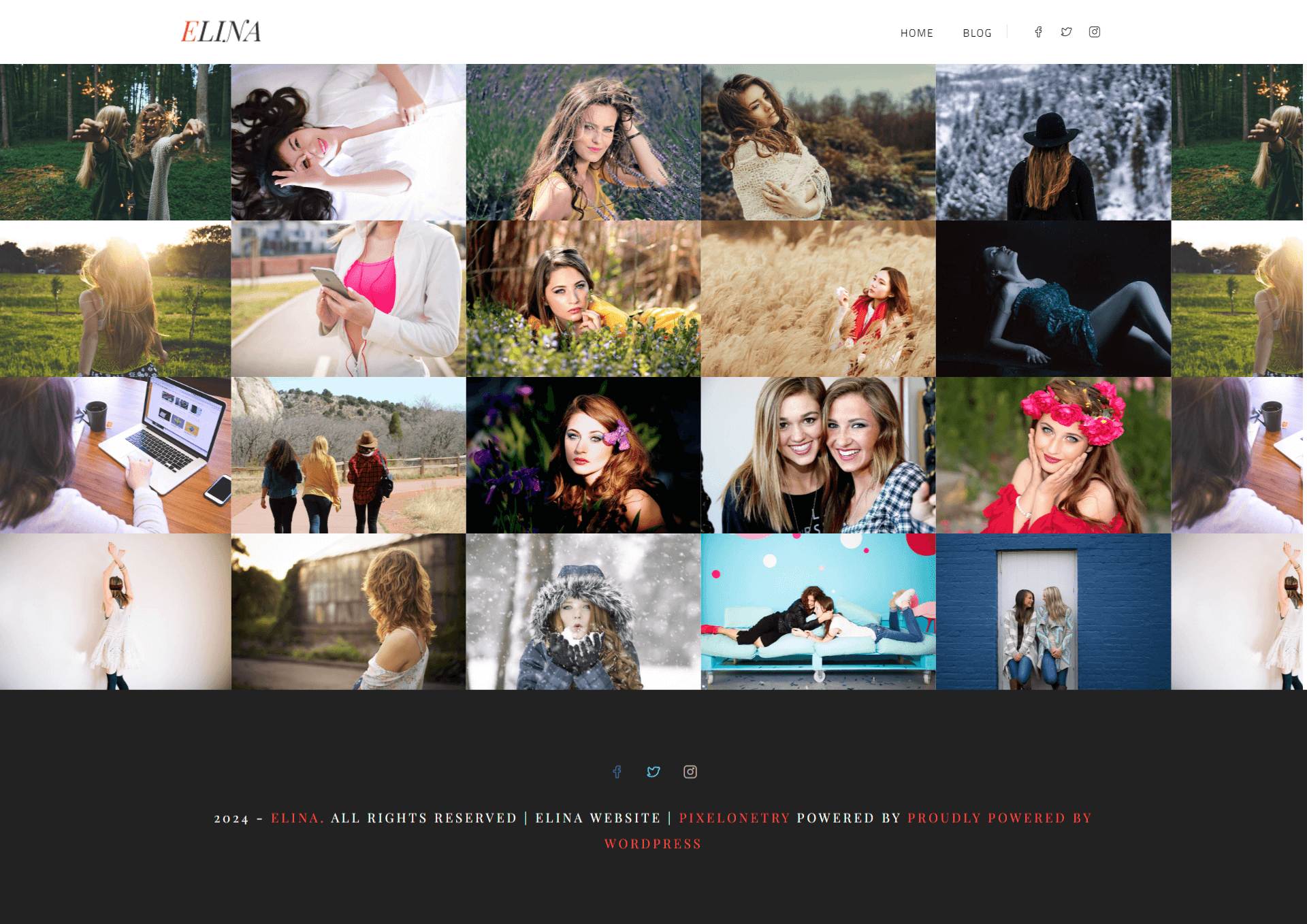Navigate to the BLOG menu item

pos(977,31)
